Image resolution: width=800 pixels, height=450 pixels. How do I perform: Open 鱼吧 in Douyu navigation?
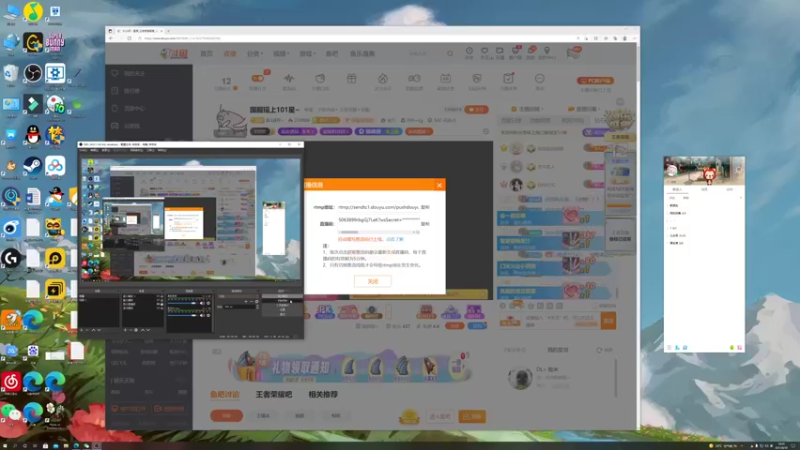[332, 54]
